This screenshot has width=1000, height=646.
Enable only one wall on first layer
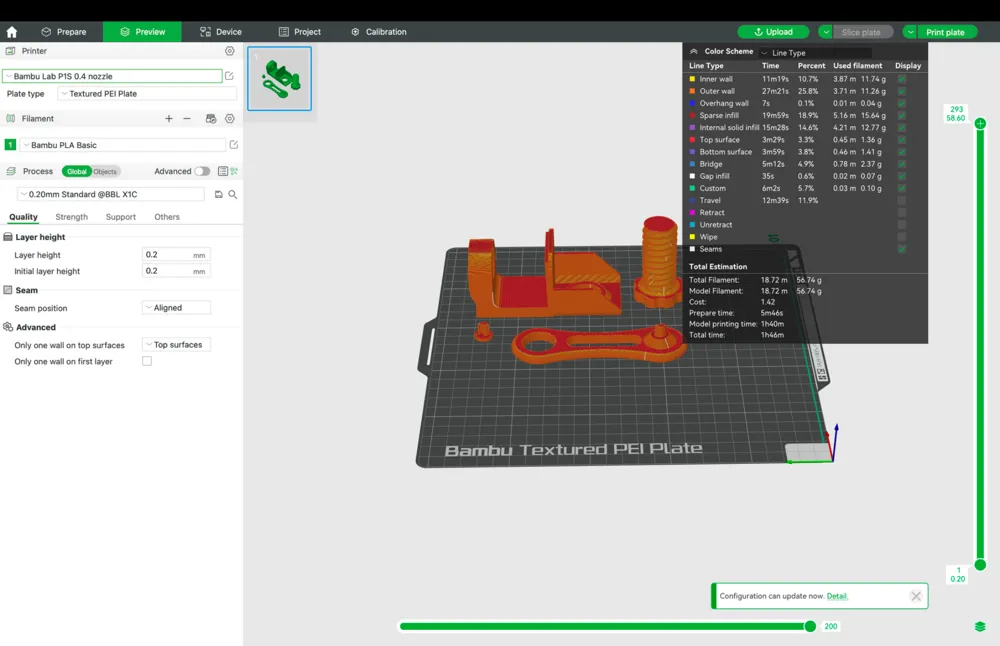coord(147,361)
